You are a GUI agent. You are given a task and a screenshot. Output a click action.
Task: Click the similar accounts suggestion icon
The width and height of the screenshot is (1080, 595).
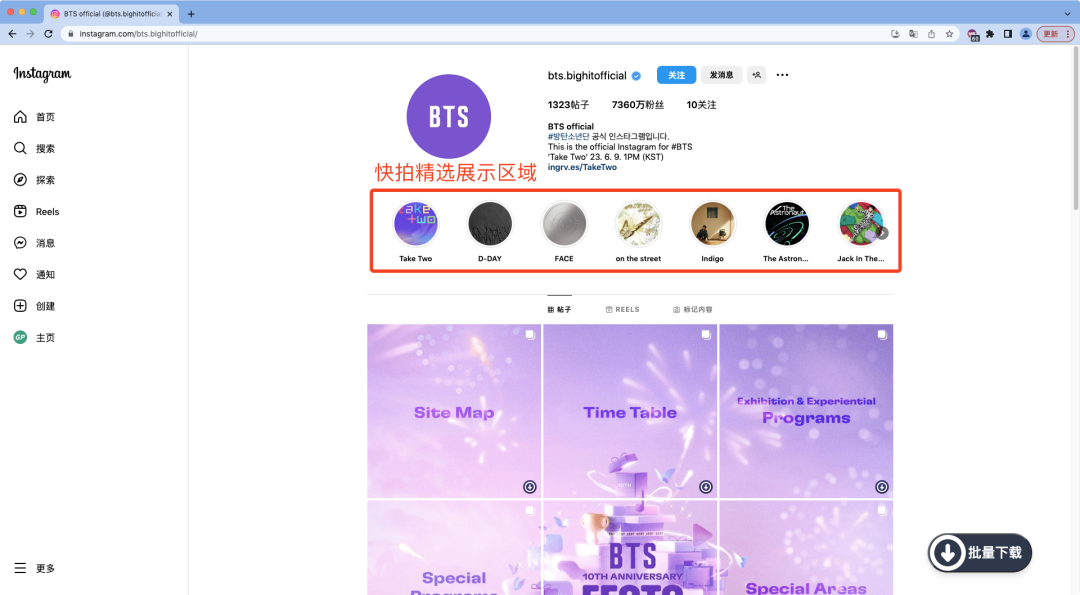(x=756, y=75)
